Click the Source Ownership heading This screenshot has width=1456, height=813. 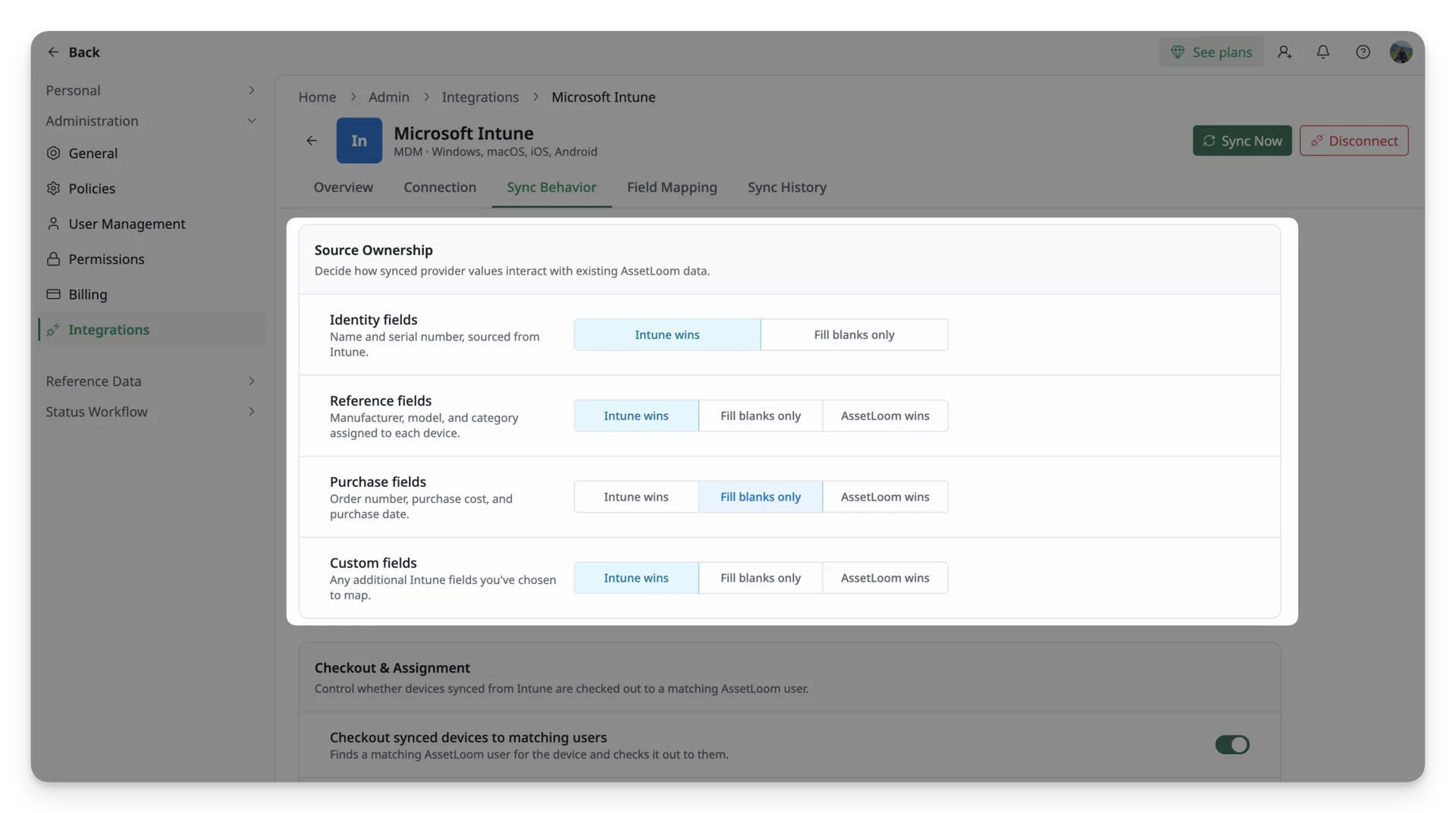click(x=373, y=250)
